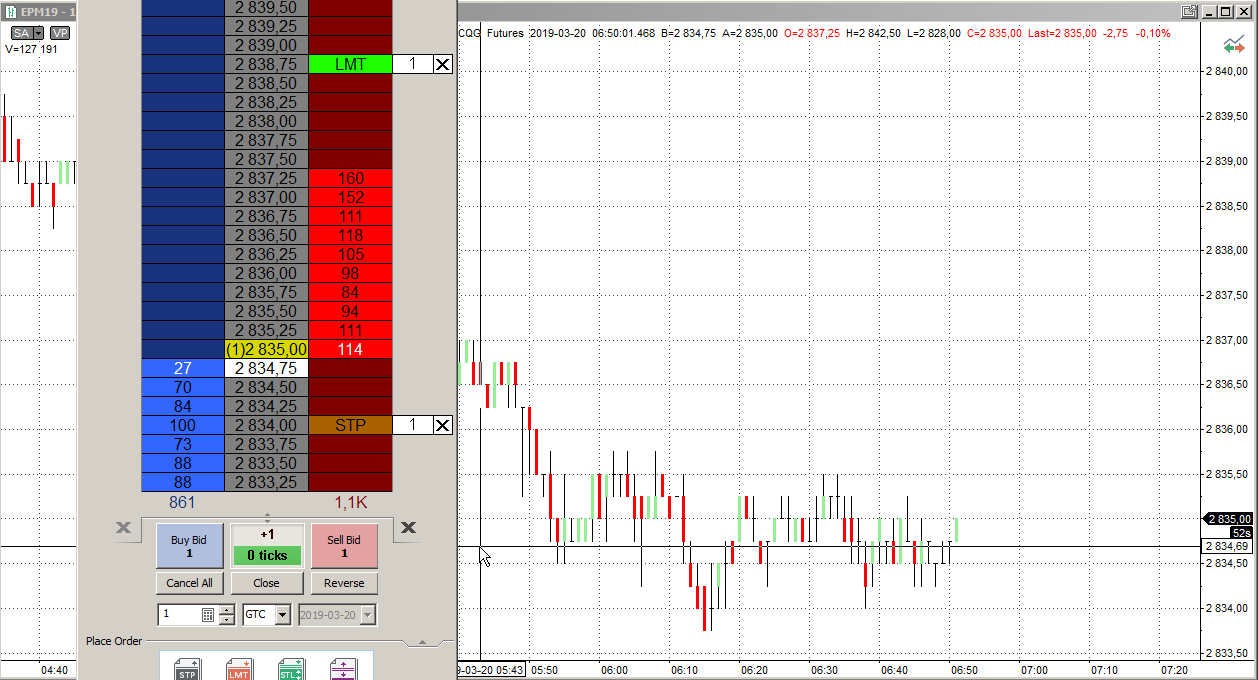Click price 2 839,25 in ladder
This screenshot has width=1258, height=680.
266,26
